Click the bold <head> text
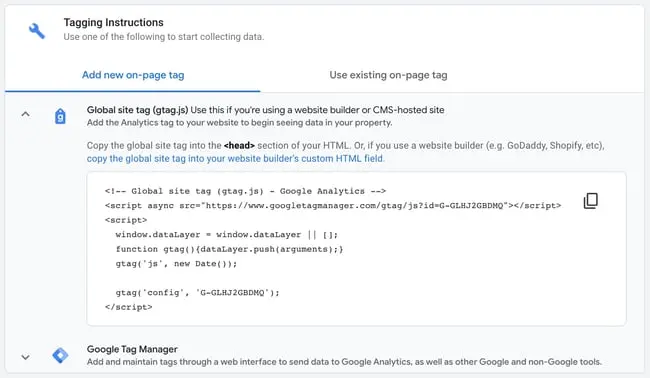 click(239, 145)
